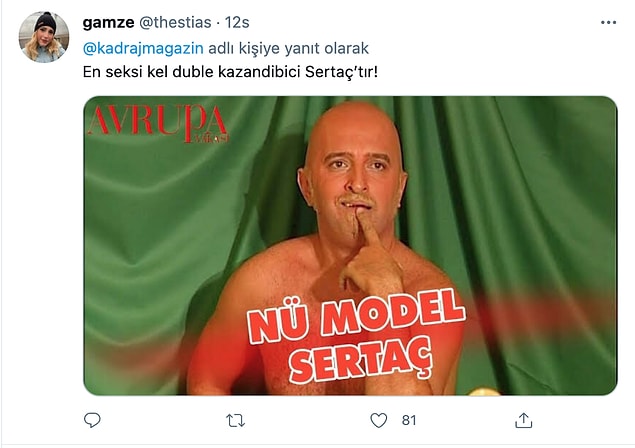Open the three-dot more options menu
This screenshot has width=635, height=448.
click(x=608, y=23)
